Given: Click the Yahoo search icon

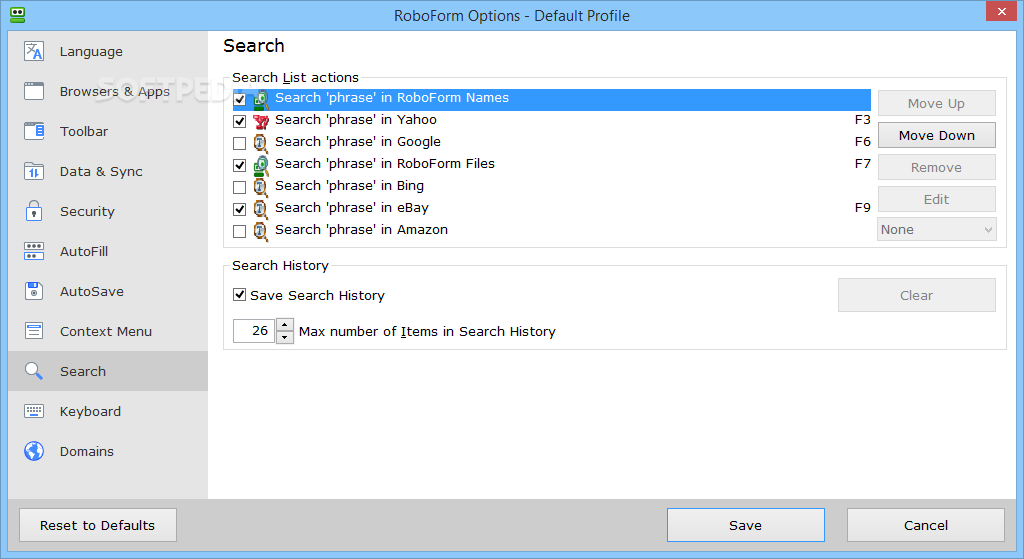Looking at the screenshot, I should pos(261,121).
